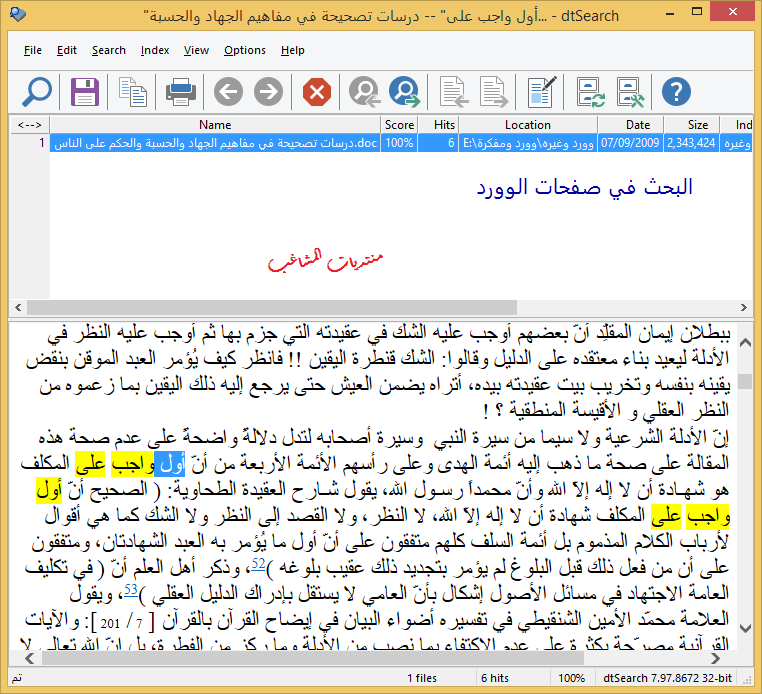
Task: Click the Print toolbar icon
Action: tap(181, 93)
